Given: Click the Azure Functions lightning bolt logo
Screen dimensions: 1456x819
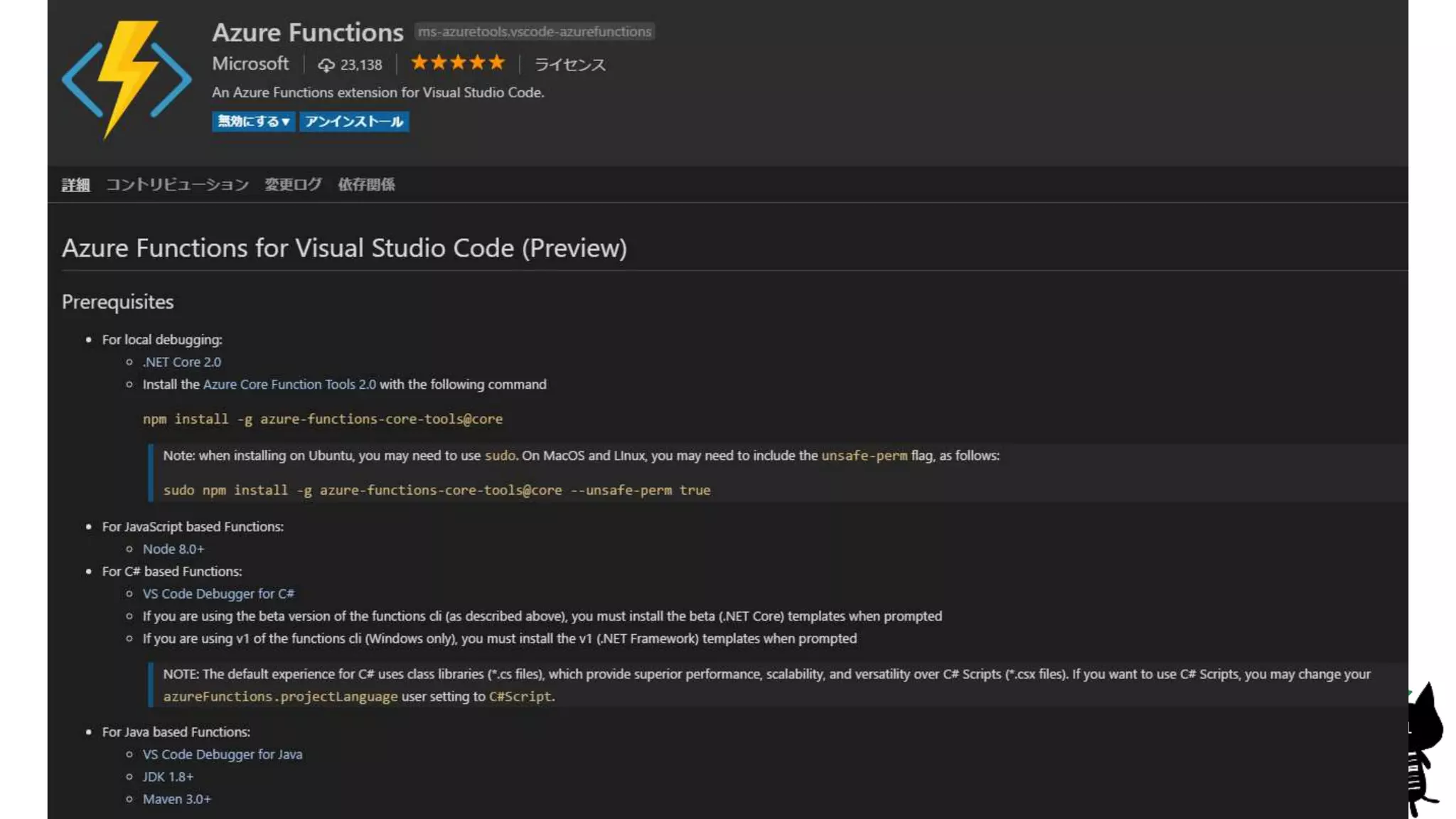Looking at the screenshot, I should click(127, 78).
